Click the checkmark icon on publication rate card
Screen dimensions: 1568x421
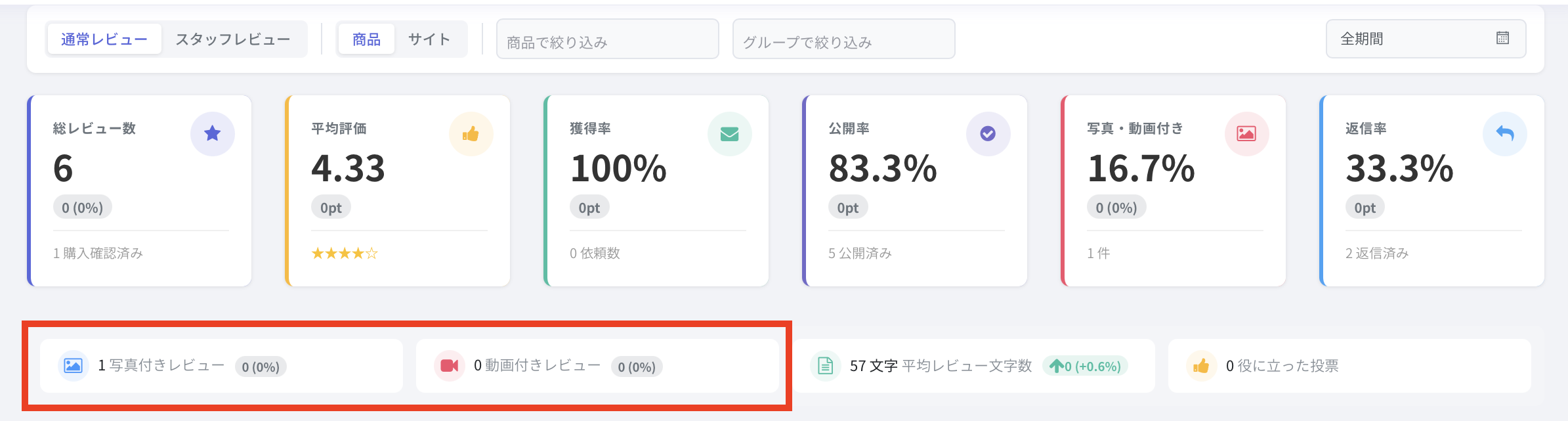point(988,134)
